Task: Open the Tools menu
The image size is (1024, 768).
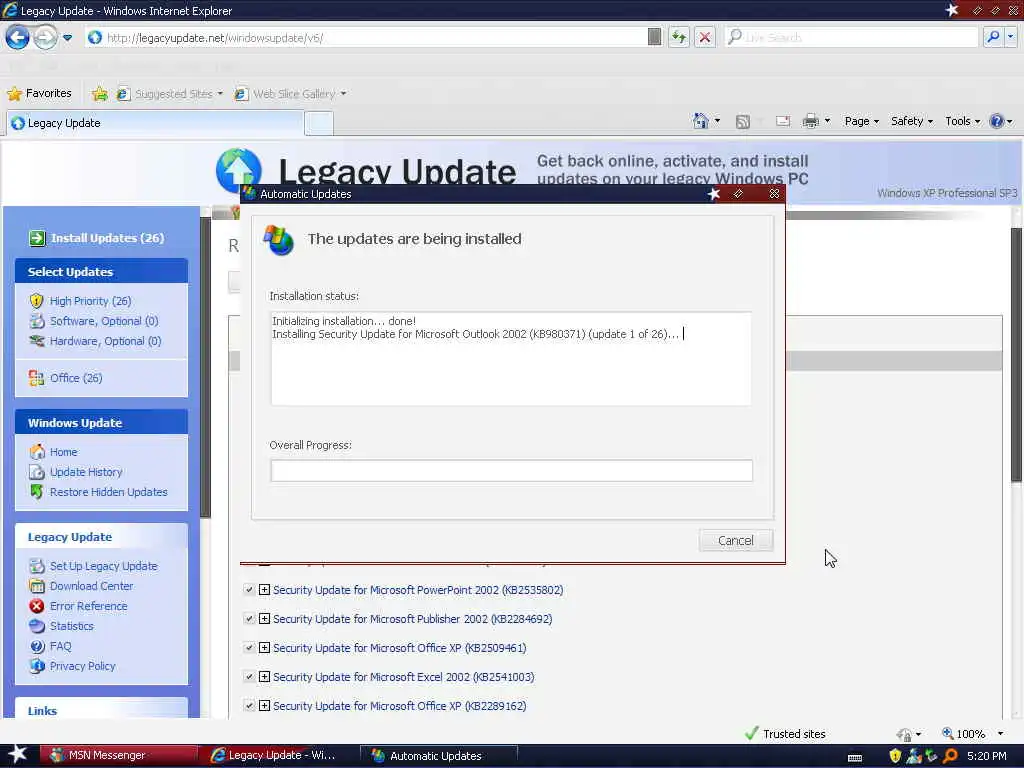Action: (x=963, y=121)
